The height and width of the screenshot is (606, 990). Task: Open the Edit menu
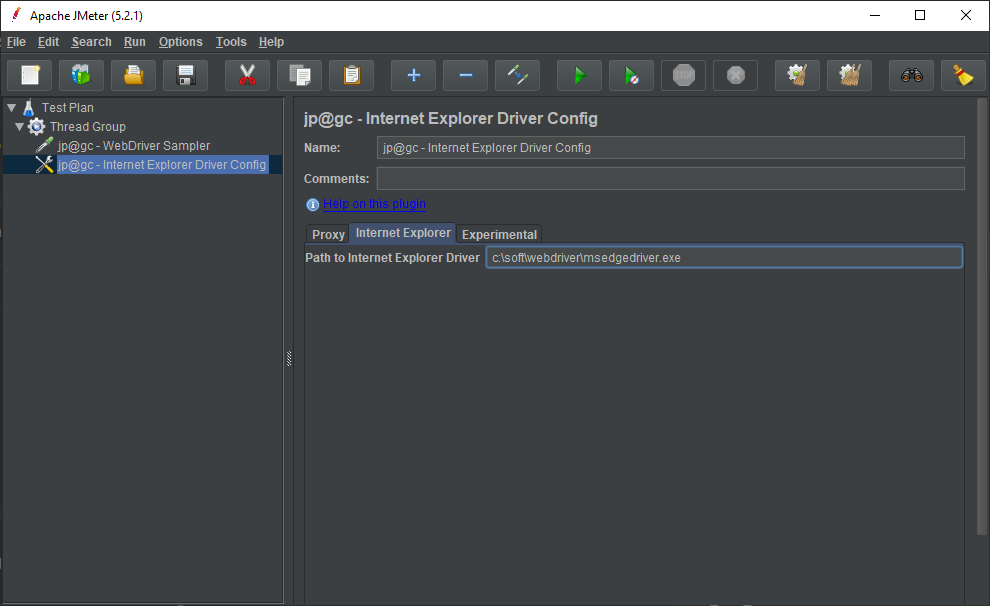click(48, 42)
